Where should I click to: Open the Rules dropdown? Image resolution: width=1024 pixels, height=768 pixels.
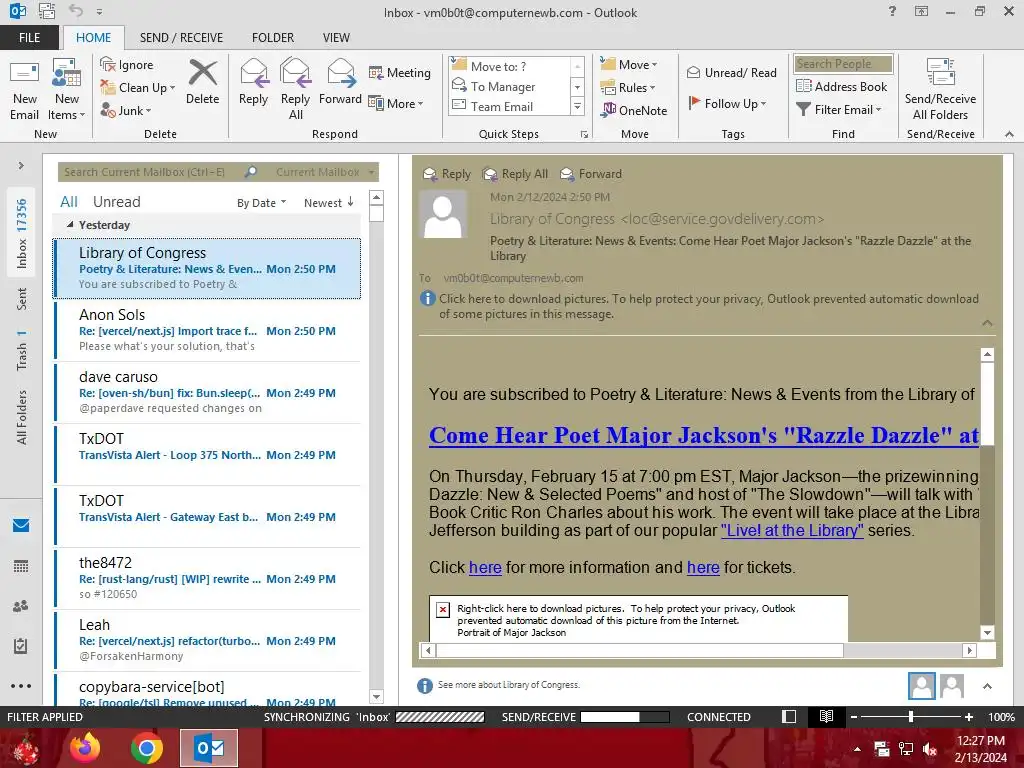tap(628, 88)
